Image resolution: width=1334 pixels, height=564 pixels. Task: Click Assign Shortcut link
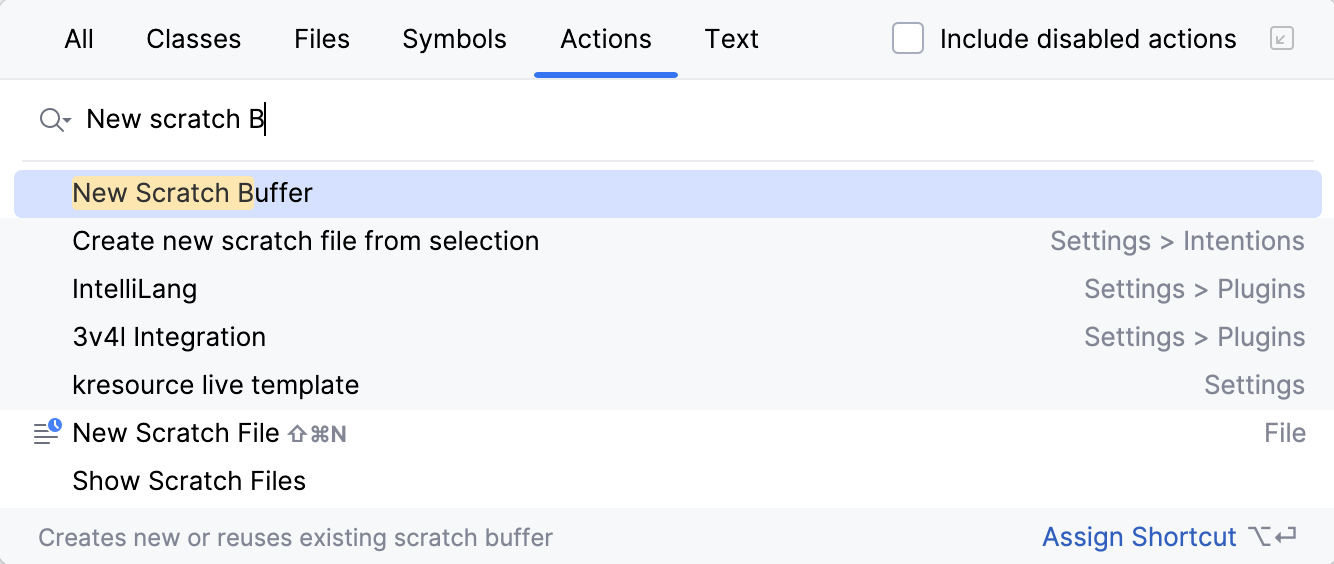tap(1139, 537)
